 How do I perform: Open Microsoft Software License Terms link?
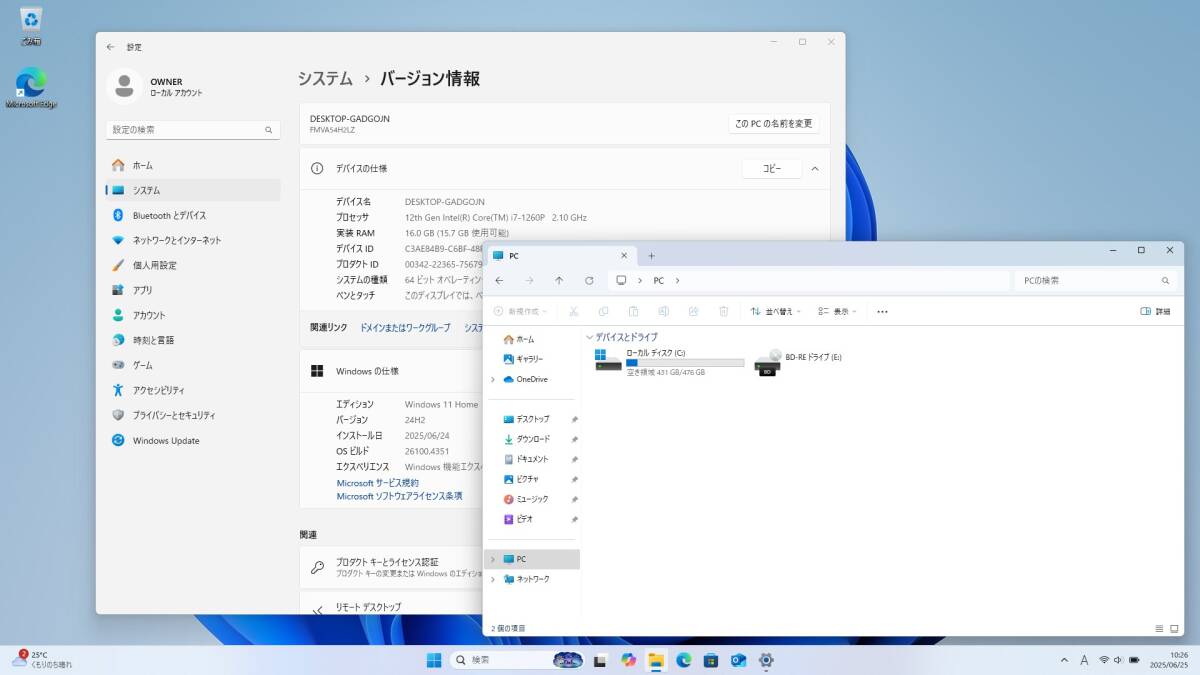399,496
